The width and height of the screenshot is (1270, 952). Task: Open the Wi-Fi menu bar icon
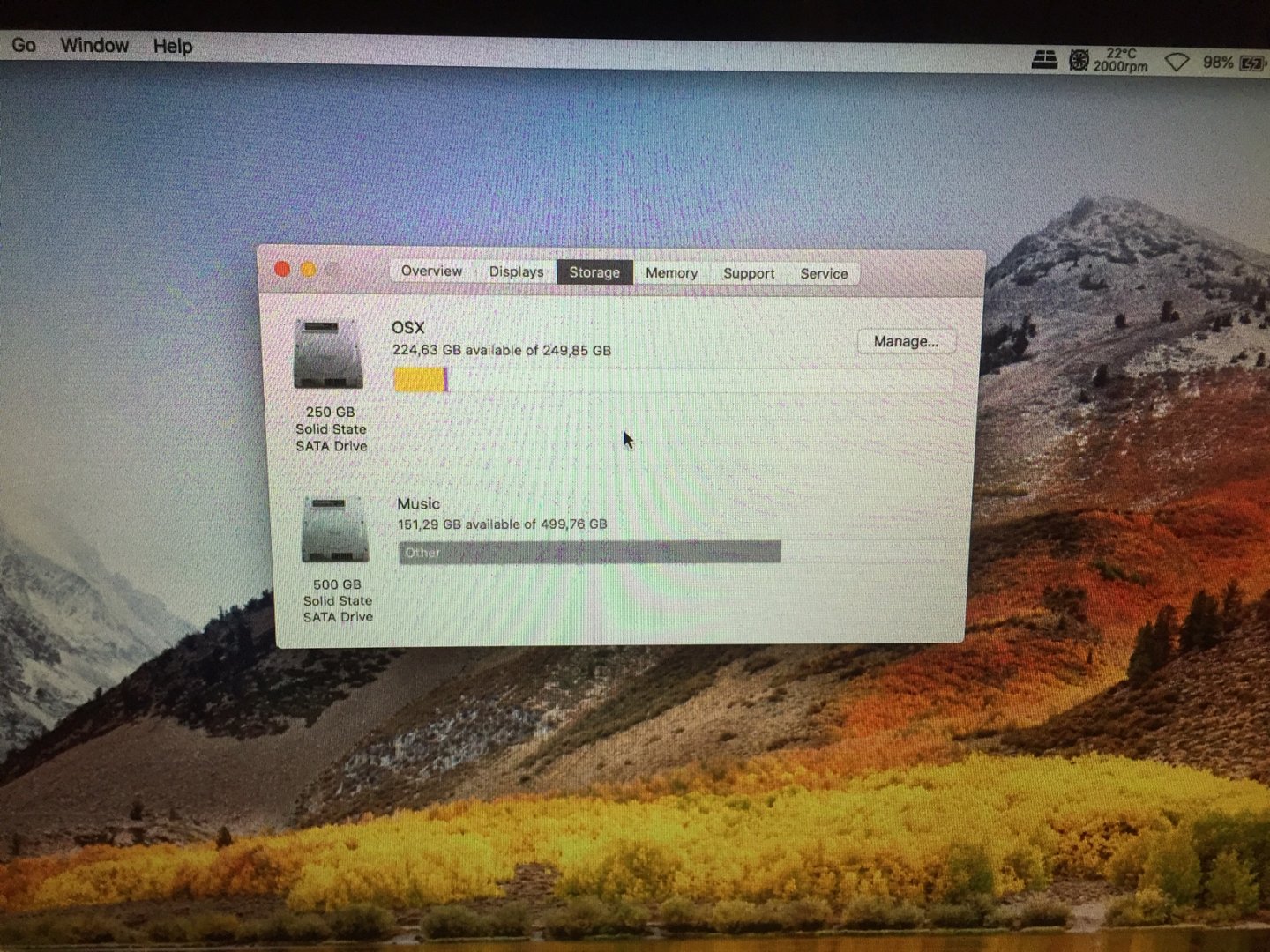(1177, 62)
